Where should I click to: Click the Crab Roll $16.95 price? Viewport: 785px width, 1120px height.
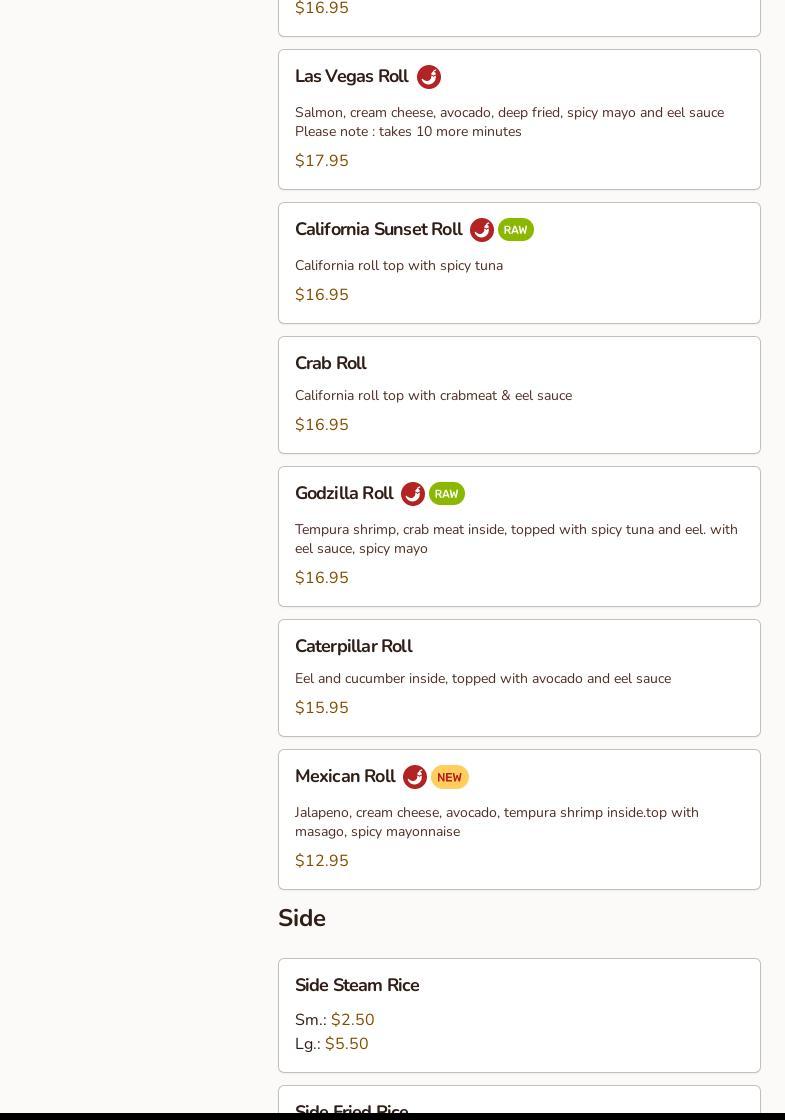click(322, 425)
